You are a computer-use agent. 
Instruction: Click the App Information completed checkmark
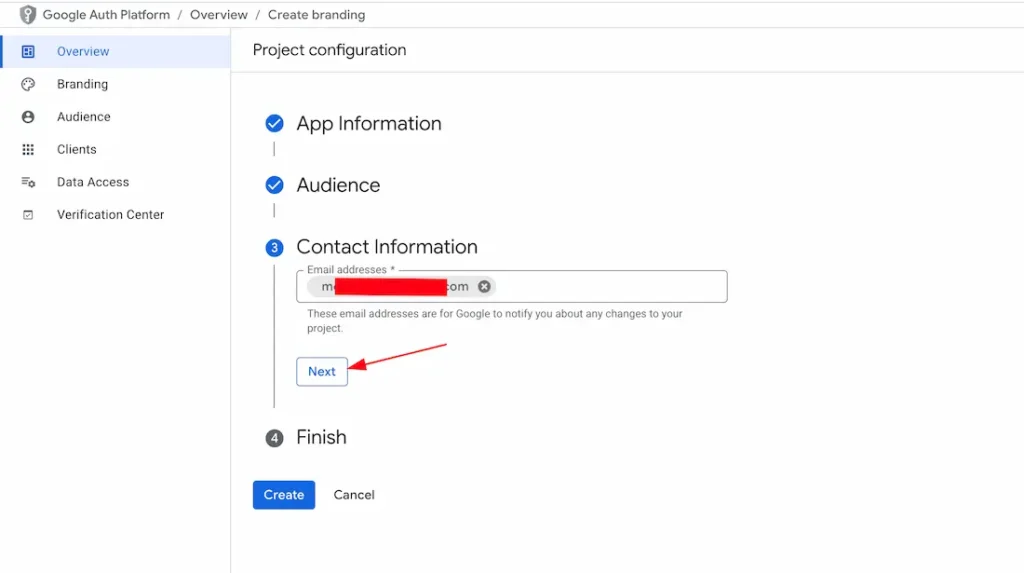click(274, 124)
